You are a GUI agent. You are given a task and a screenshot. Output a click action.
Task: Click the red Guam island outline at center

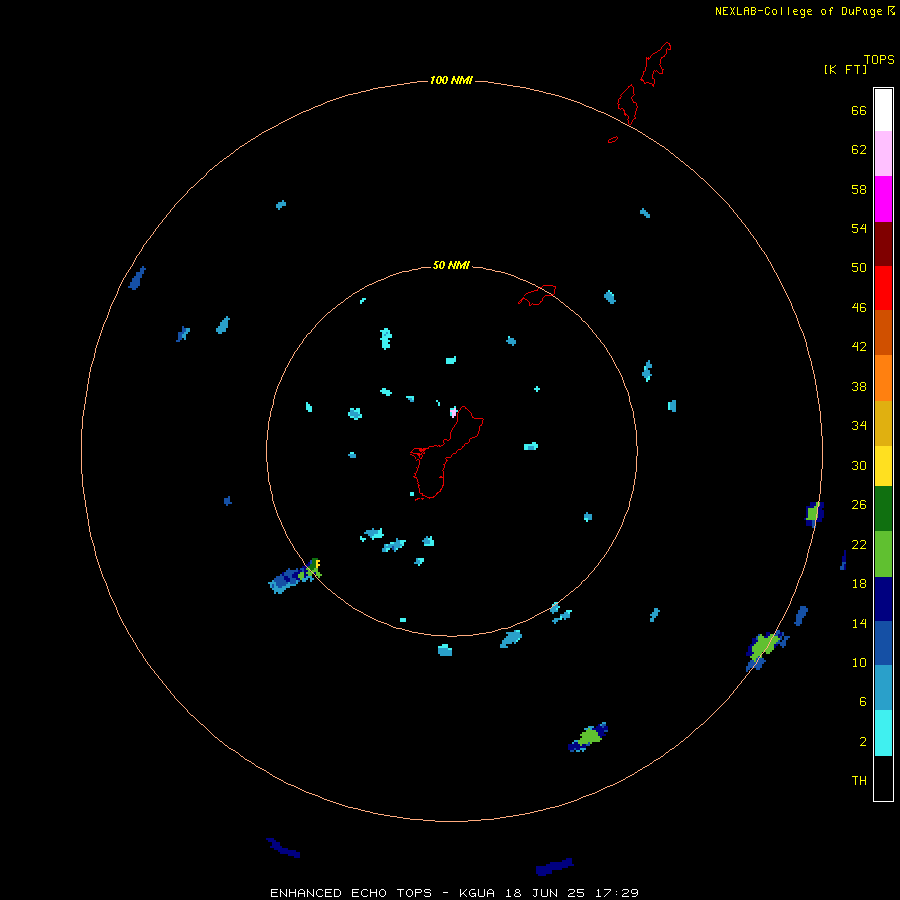tap(445, 453)
